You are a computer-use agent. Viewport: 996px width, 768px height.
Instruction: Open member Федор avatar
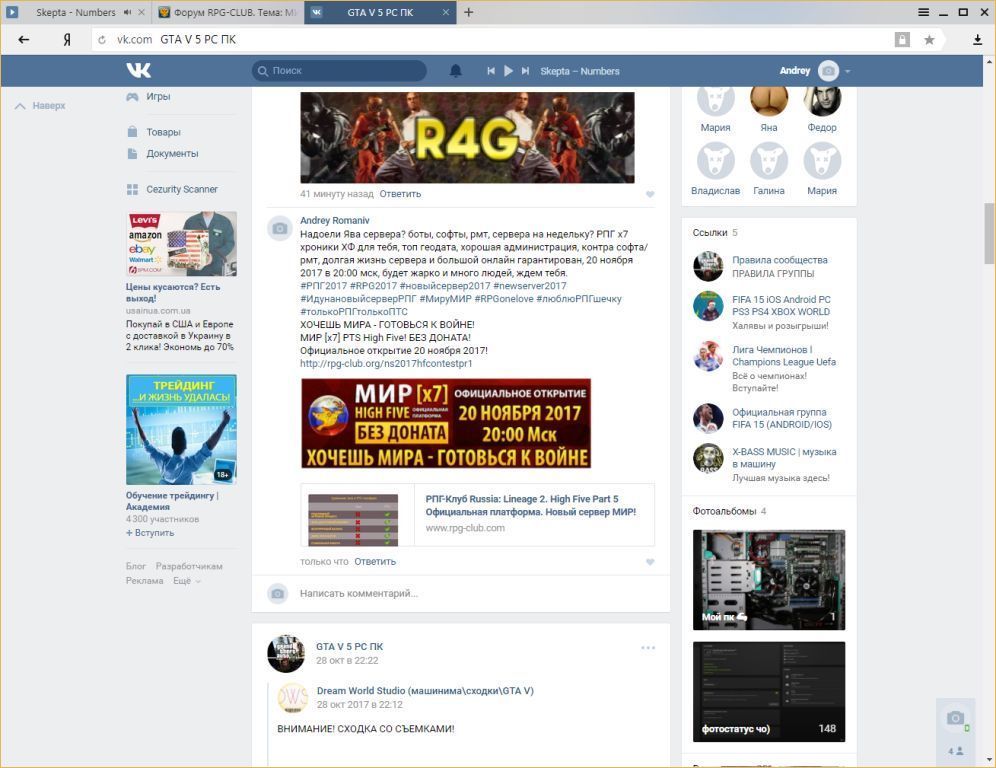point(822,102)
